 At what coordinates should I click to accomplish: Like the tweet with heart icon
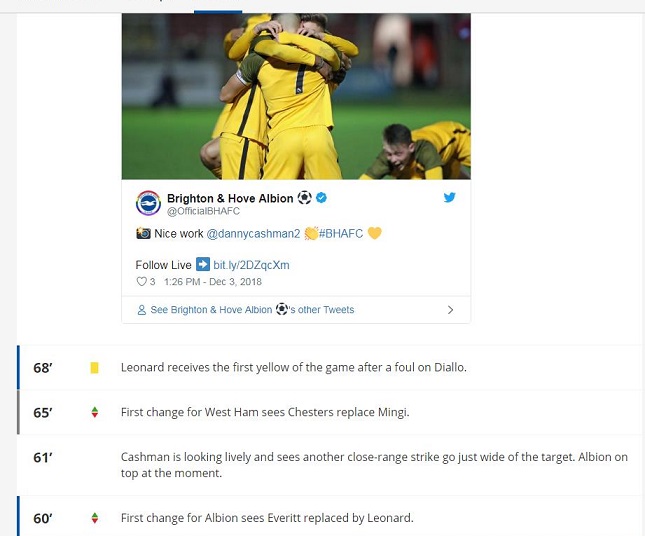point(142,282)
